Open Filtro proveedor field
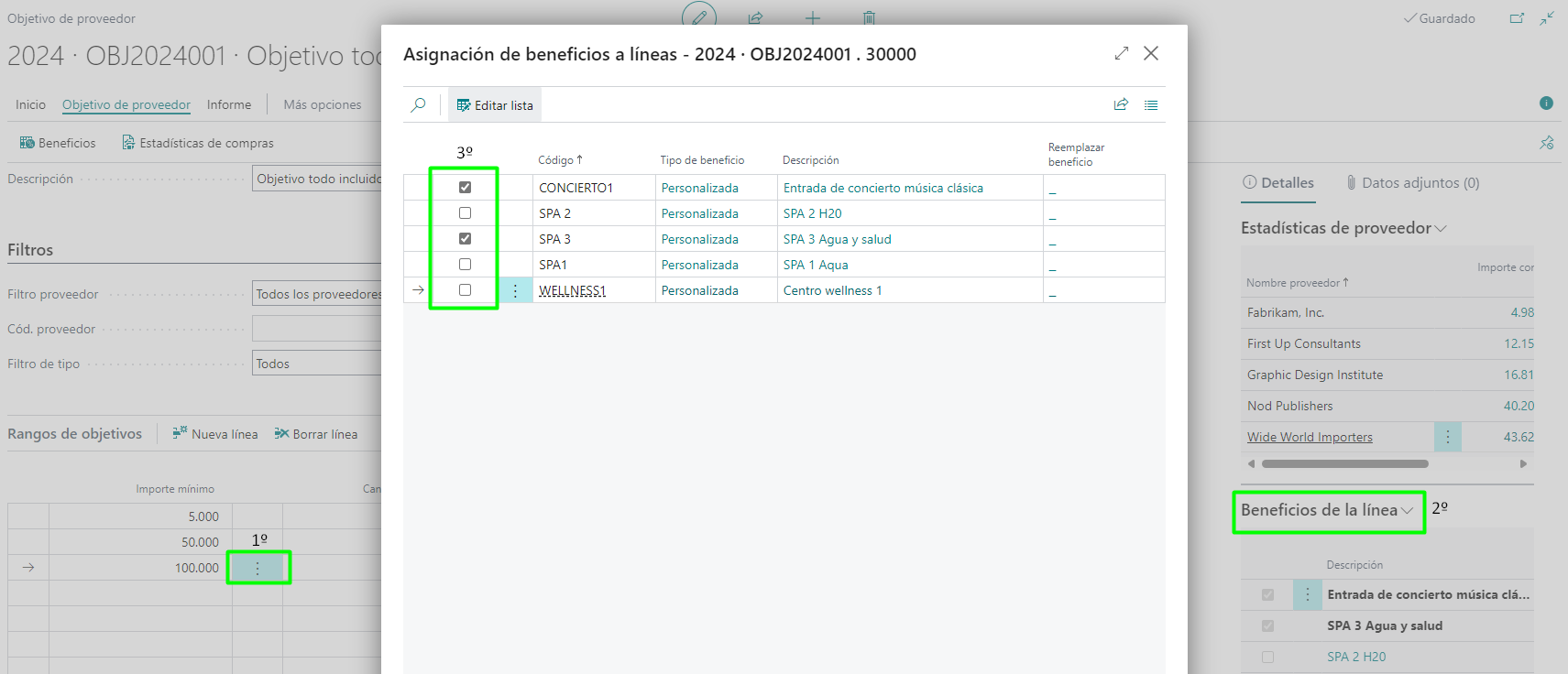The height and width of the screenshot is (674, 1568). coord(317,294)
